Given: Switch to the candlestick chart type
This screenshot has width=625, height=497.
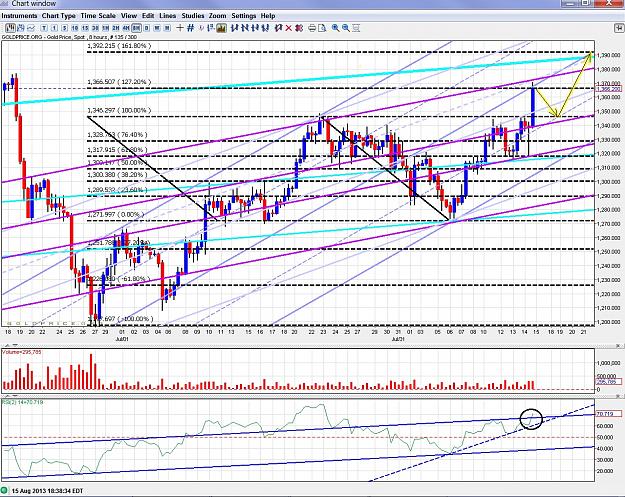Looking at the screenshot, I should click(20, 28).
